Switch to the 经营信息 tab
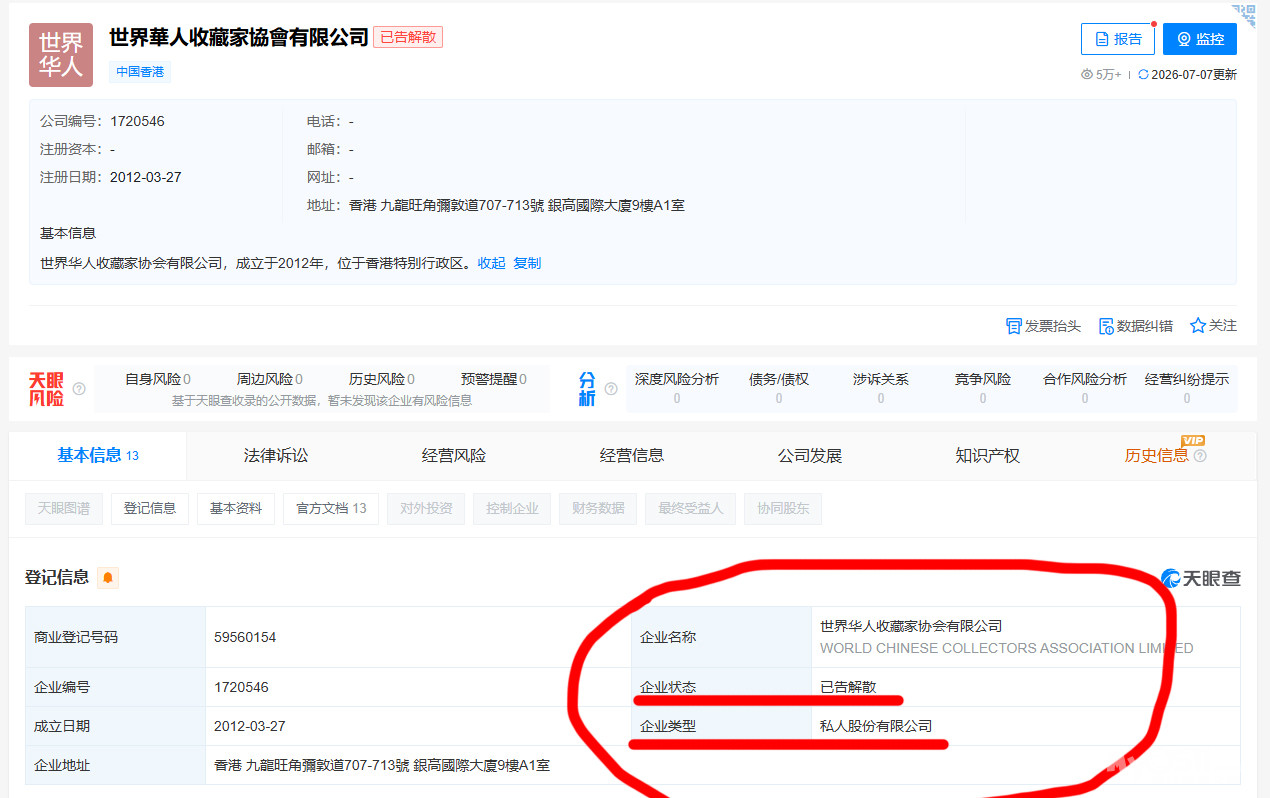This screenshot has width=1270, height=798. coord(632,455)
